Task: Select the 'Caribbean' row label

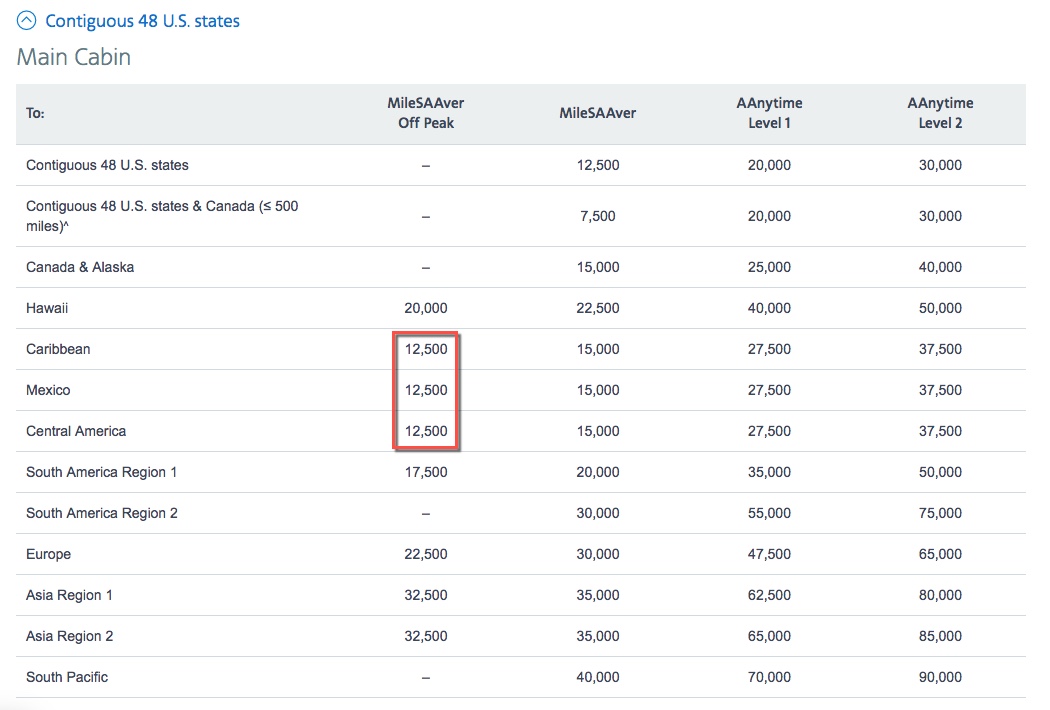Action: point(58,349)
